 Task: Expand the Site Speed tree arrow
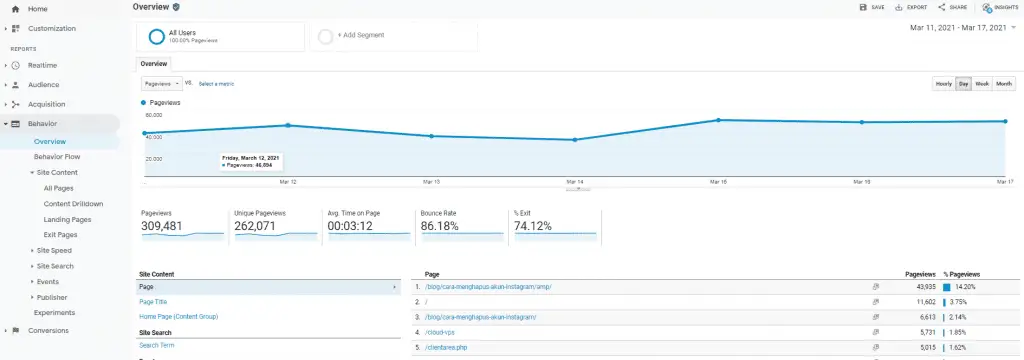pyautogui.click(x=32, y=250)
